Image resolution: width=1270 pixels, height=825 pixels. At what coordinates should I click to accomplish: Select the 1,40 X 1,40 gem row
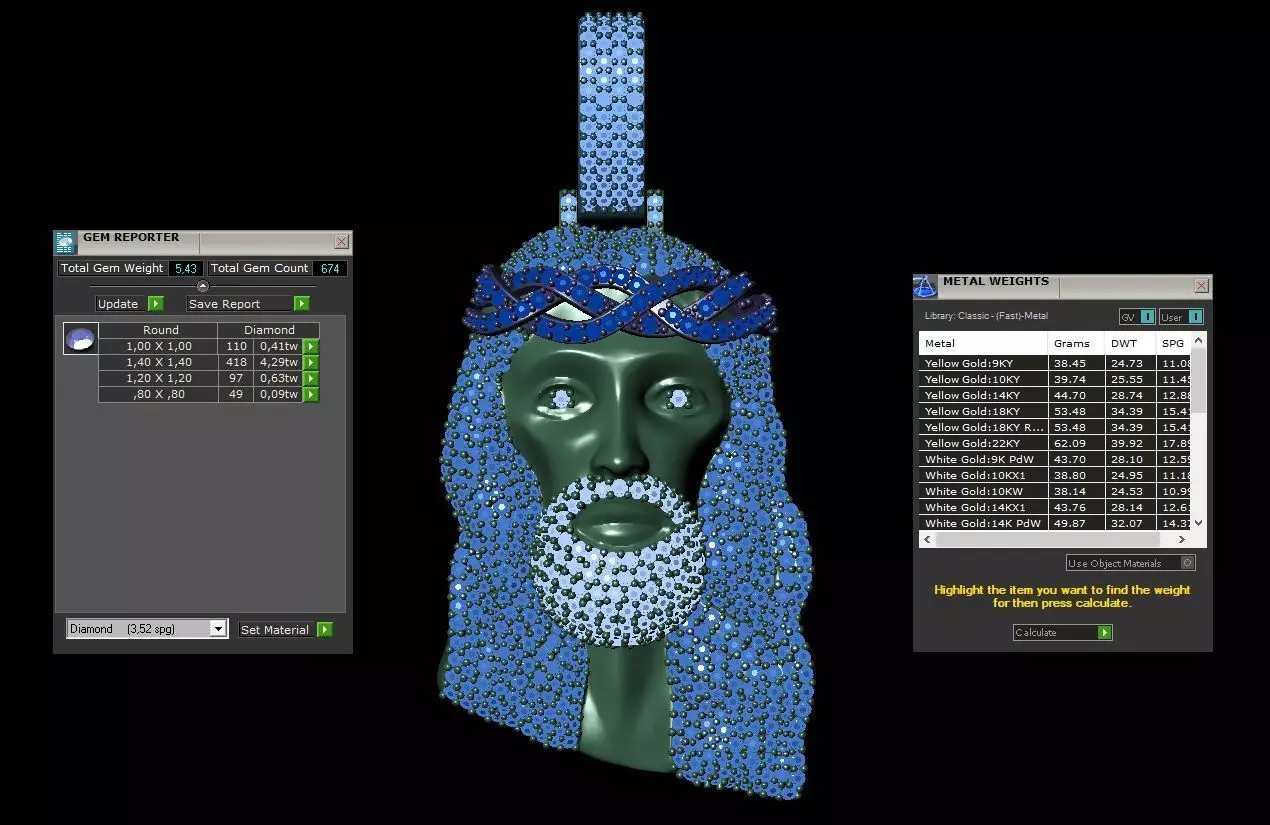(x=209, y=362)
